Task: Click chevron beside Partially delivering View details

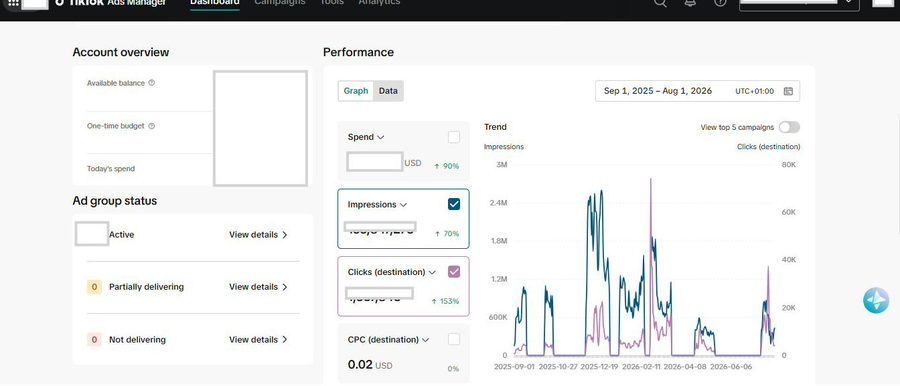Action: [285, 287]
